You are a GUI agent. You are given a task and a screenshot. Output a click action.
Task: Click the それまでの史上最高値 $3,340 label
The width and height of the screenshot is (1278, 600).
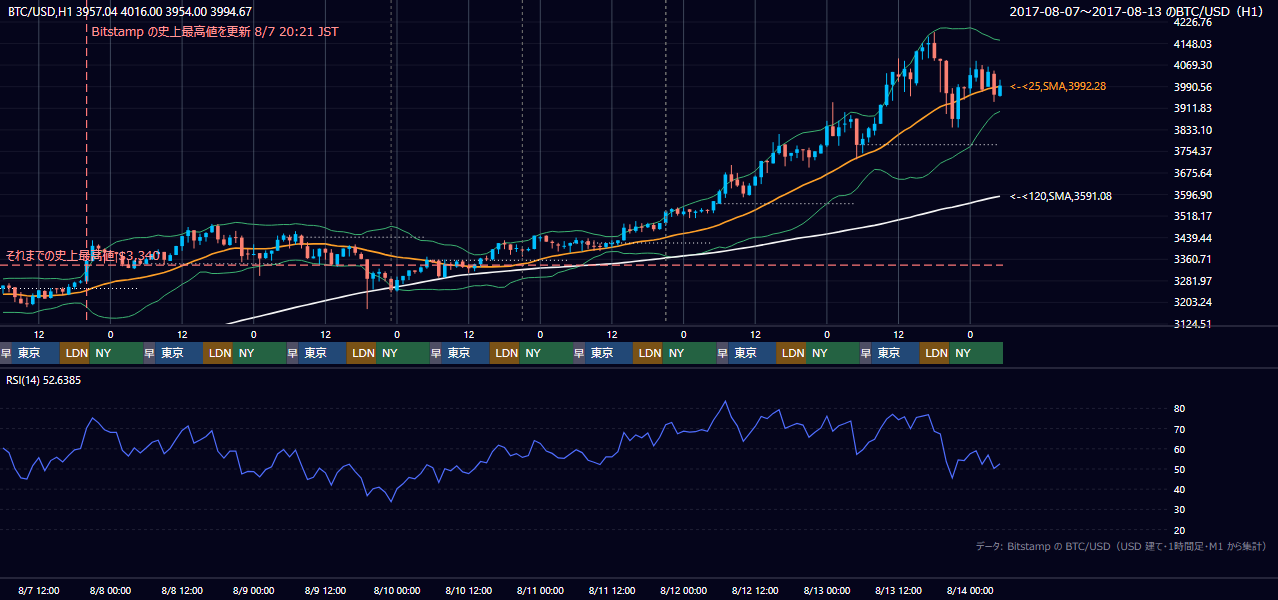[83, 256]
